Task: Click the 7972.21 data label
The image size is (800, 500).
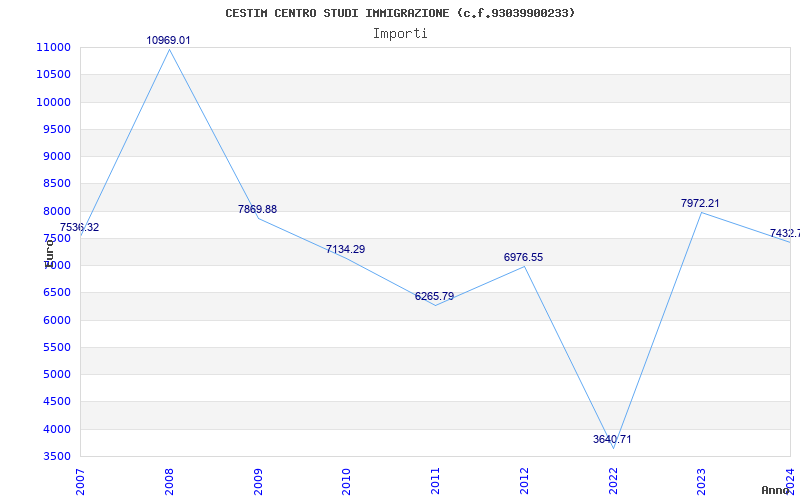Action: coord(700,203)
